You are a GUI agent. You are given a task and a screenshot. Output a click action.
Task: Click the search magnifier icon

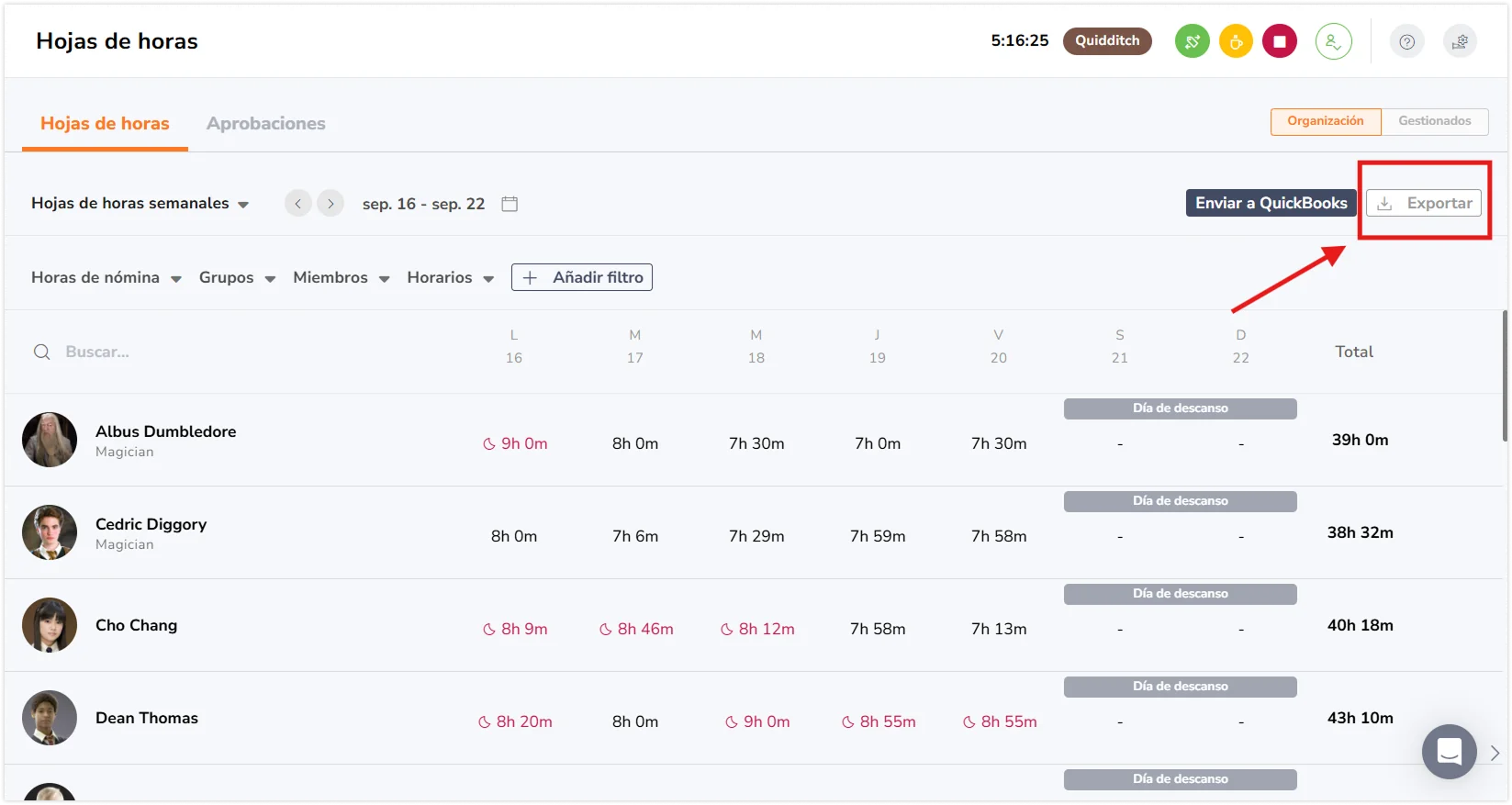point(41,352)
